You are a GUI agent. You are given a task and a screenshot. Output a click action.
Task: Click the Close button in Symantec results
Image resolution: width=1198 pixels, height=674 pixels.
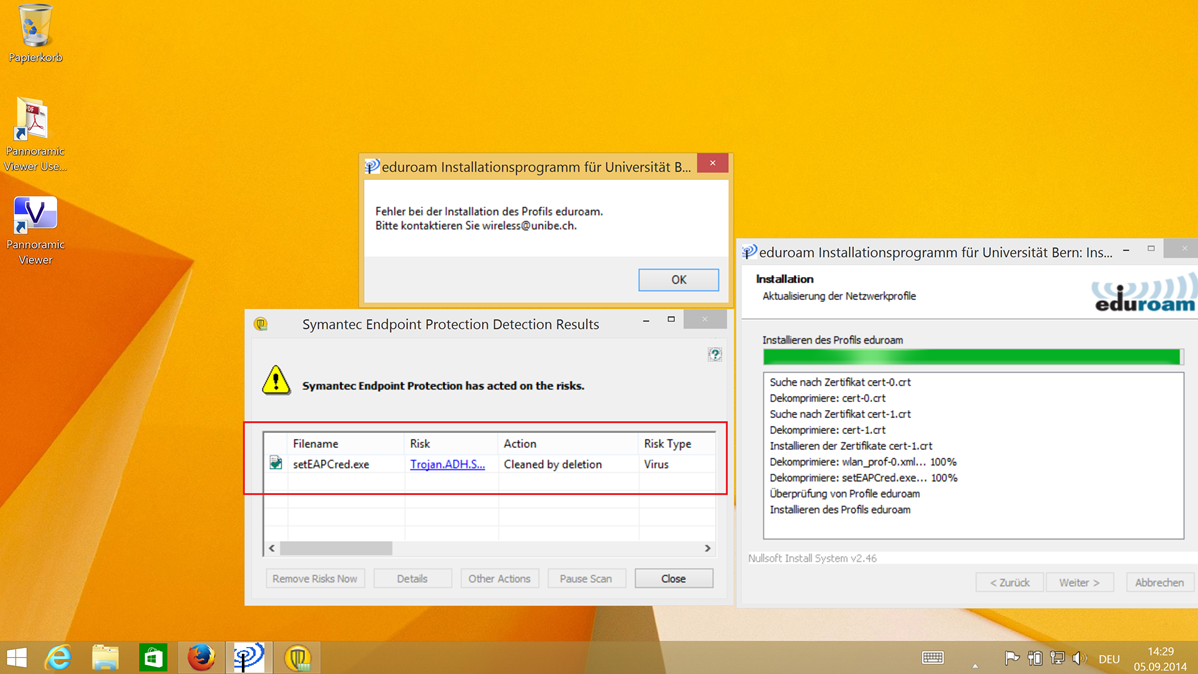[x=673, y=578]
